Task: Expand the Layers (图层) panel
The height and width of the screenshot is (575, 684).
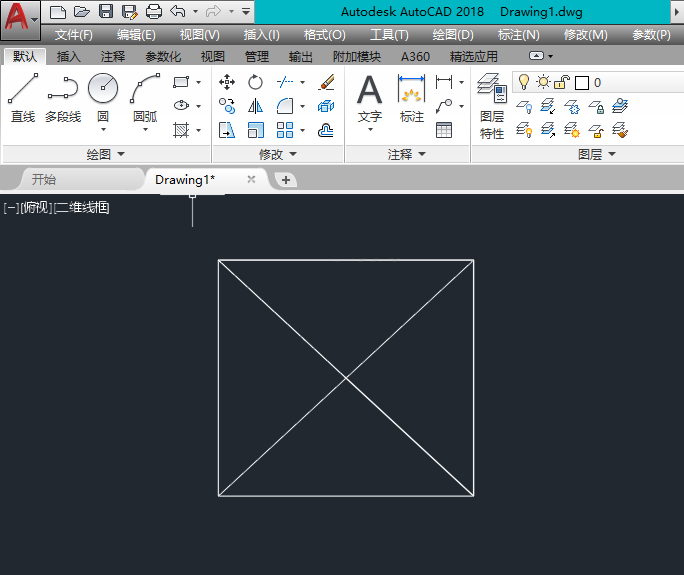Action: [x=597, y=154]
